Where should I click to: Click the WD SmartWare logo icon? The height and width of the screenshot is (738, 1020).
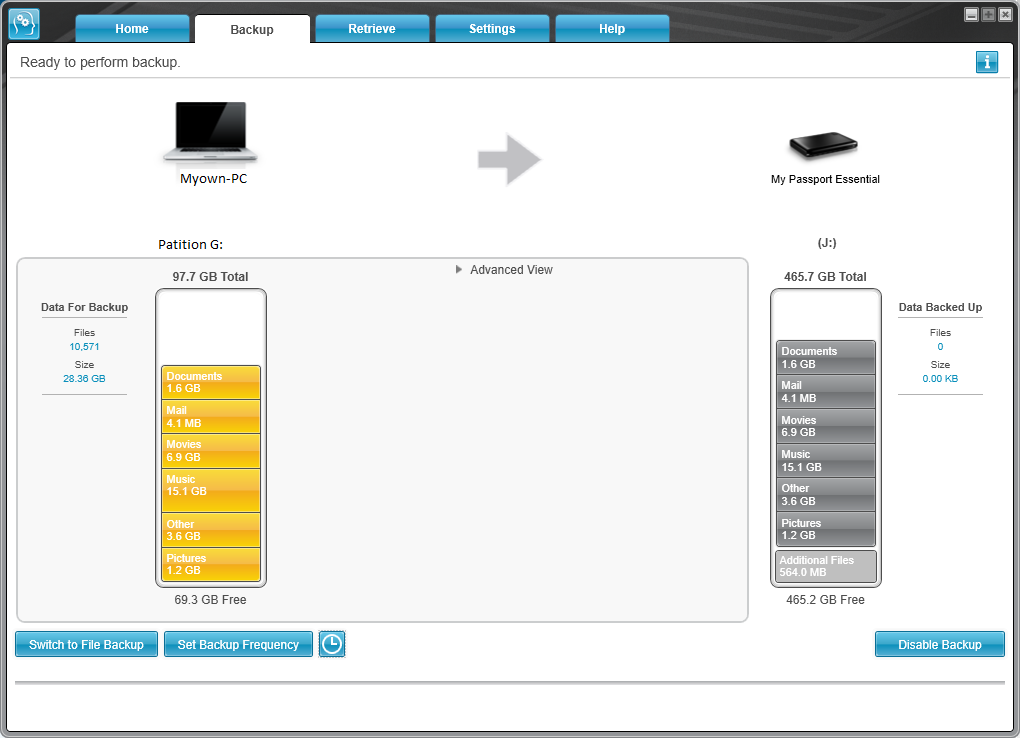(24, 24)
